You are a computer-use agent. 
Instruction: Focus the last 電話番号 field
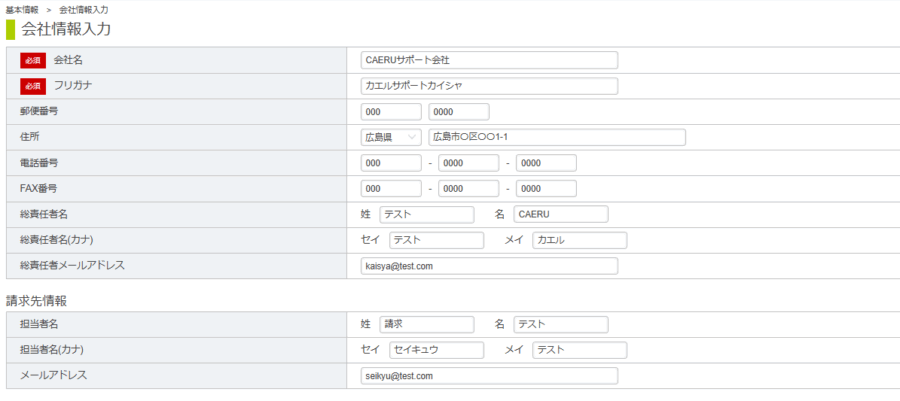coord(546,163)
